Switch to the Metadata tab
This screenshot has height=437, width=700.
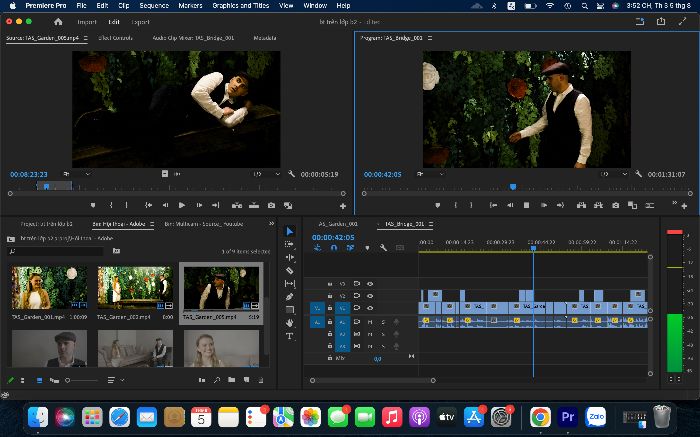[x=265, y=38]
